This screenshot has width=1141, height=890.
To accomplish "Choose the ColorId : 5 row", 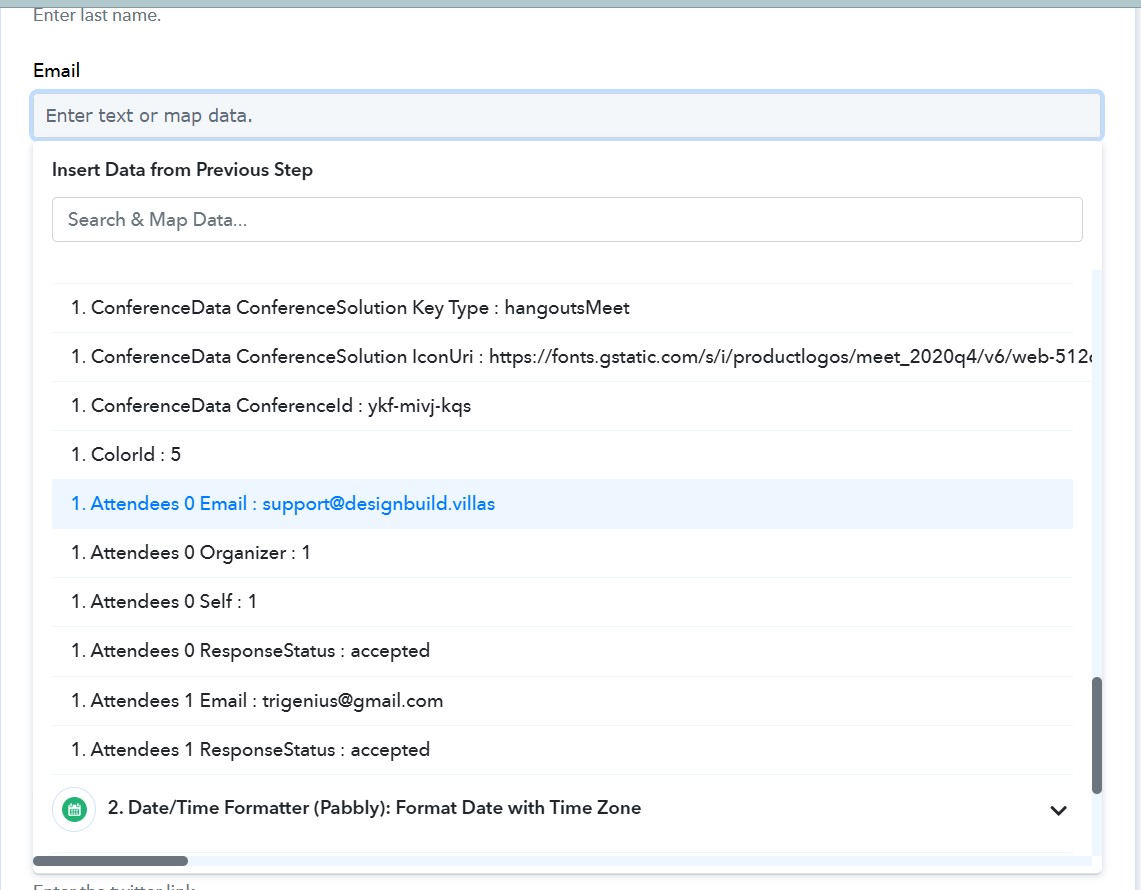I will pyautogui.click(x=562, y=455).
